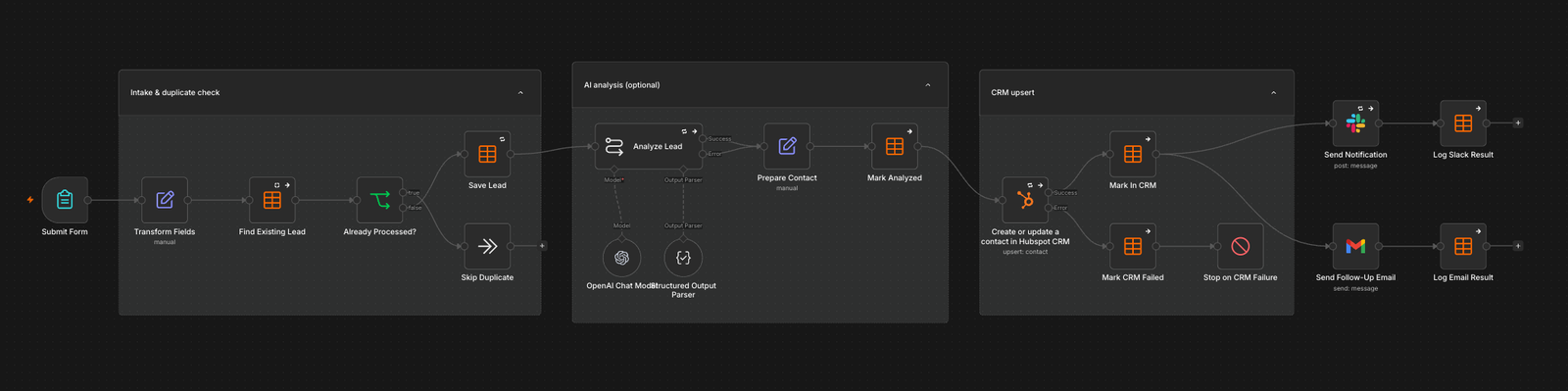This screenshot has height=391, width=1568.
Task: Click the Find Existing Lead label
Action: coord(272,232)
